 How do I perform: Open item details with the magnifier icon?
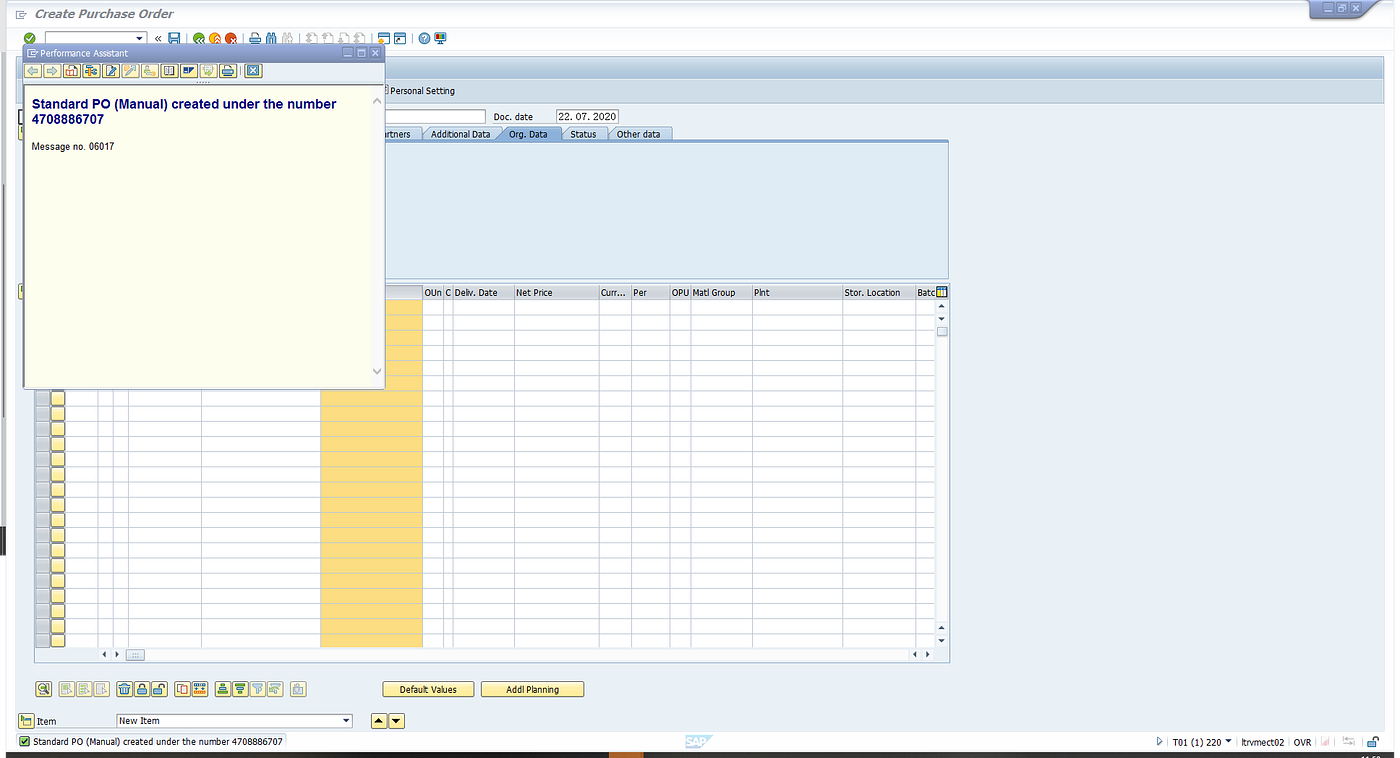43,689
